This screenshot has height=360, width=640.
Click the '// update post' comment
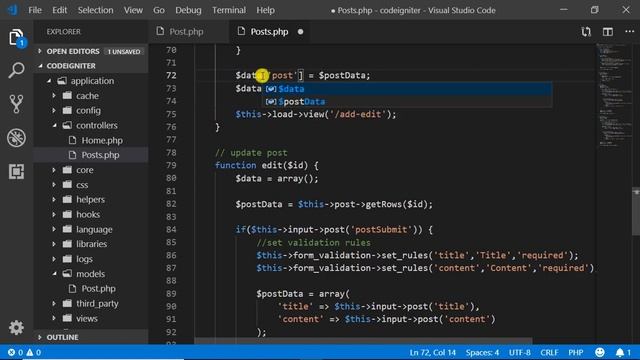click(x=251, y=153)
